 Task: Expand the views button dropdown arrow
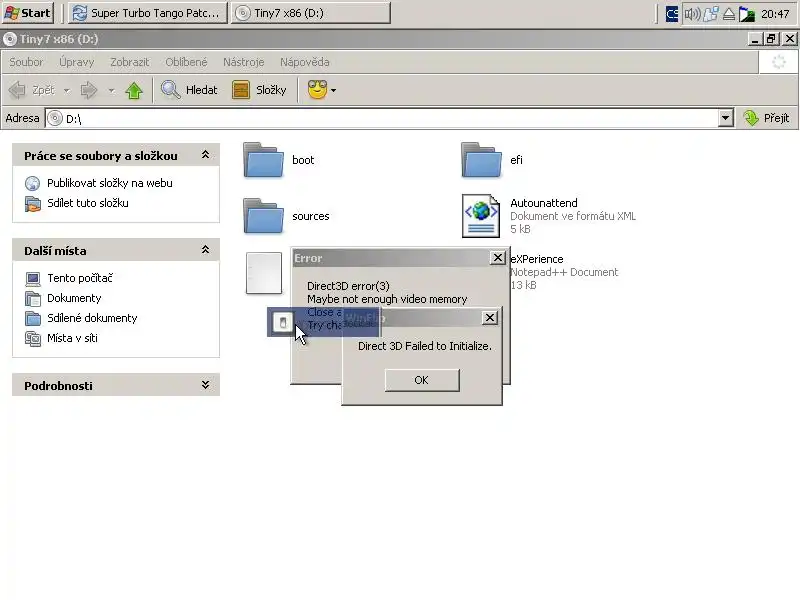point(334,91)
